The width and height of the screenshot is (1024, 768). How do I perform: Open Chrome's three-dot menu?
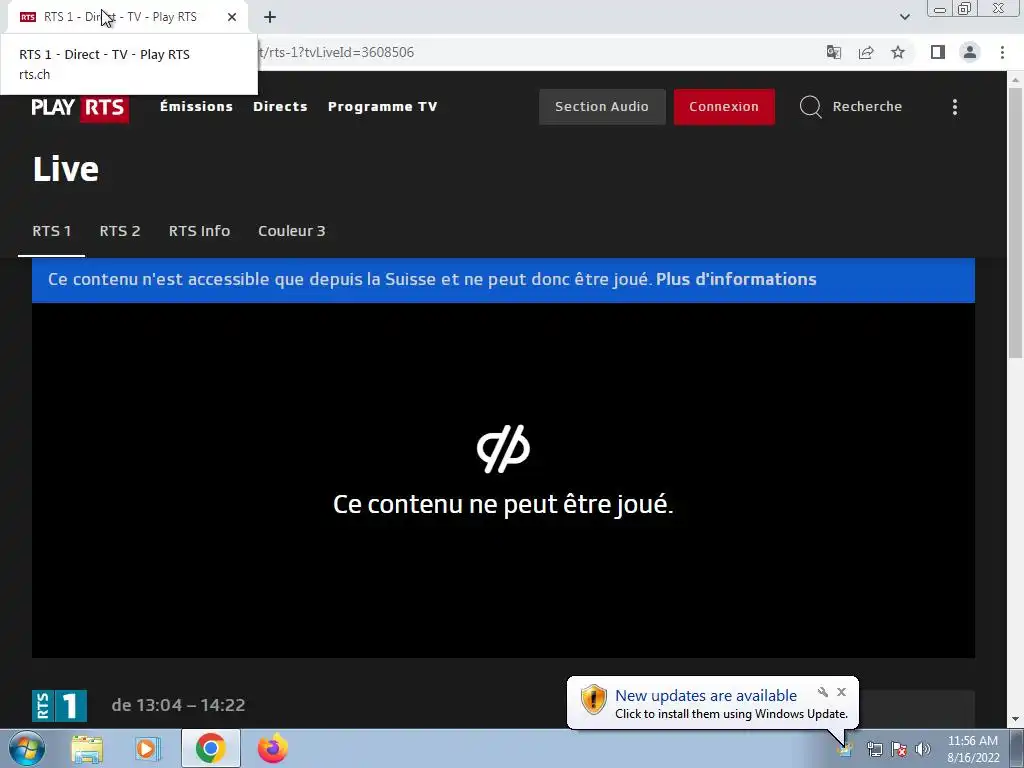point(1002,52)
